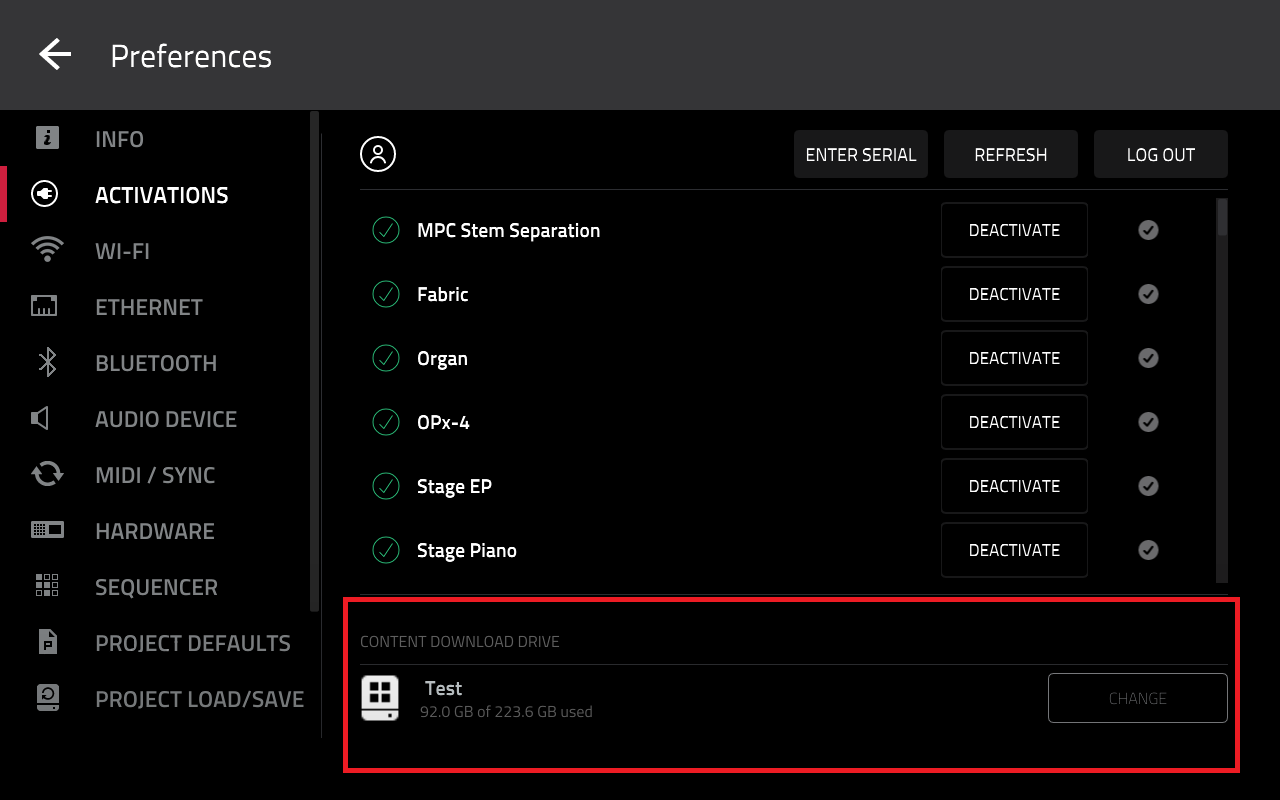Viewport: 1280px width, 800px height.
Task: Click the MIDI / Sync arrows icon
Action: [x=47, y=474]
